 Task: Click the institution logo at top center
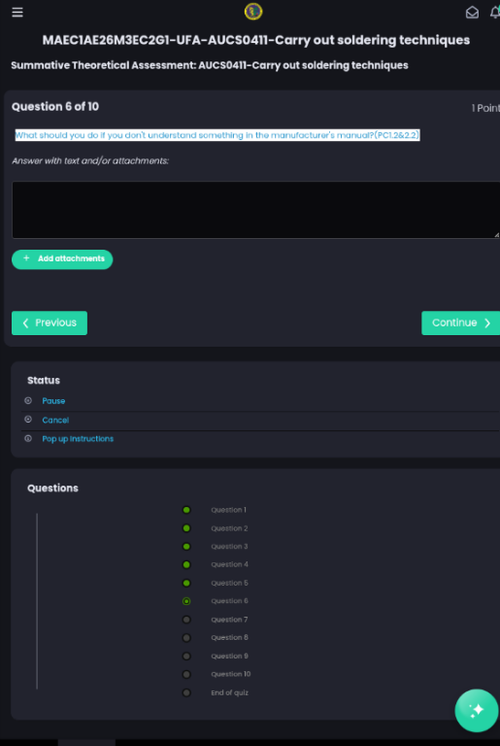point(253,11)
